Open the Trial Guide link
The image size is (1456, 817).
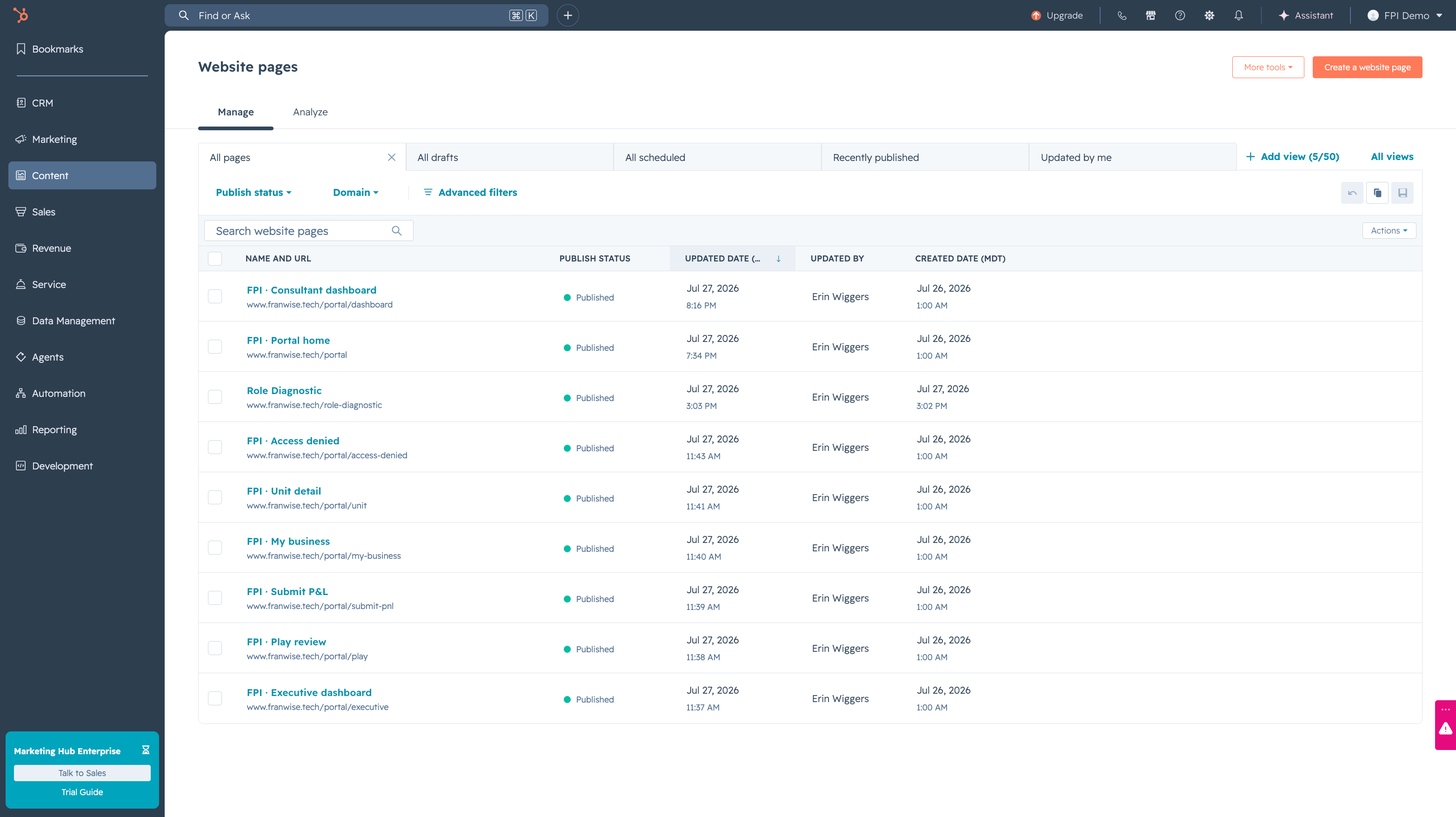[x=82, y=792]
